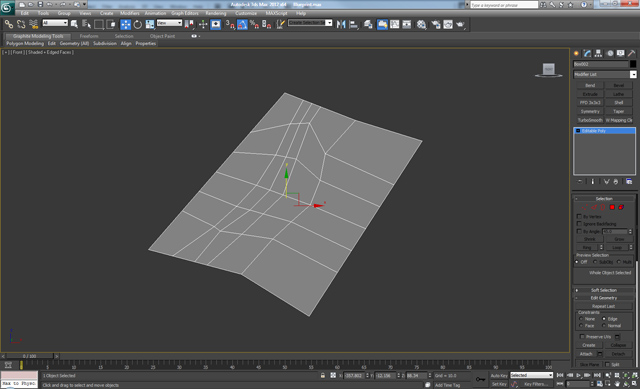The height and width of the screenshot is (389, 640).
Task: Open the Modifiers menu
Action: pos(130,13)
